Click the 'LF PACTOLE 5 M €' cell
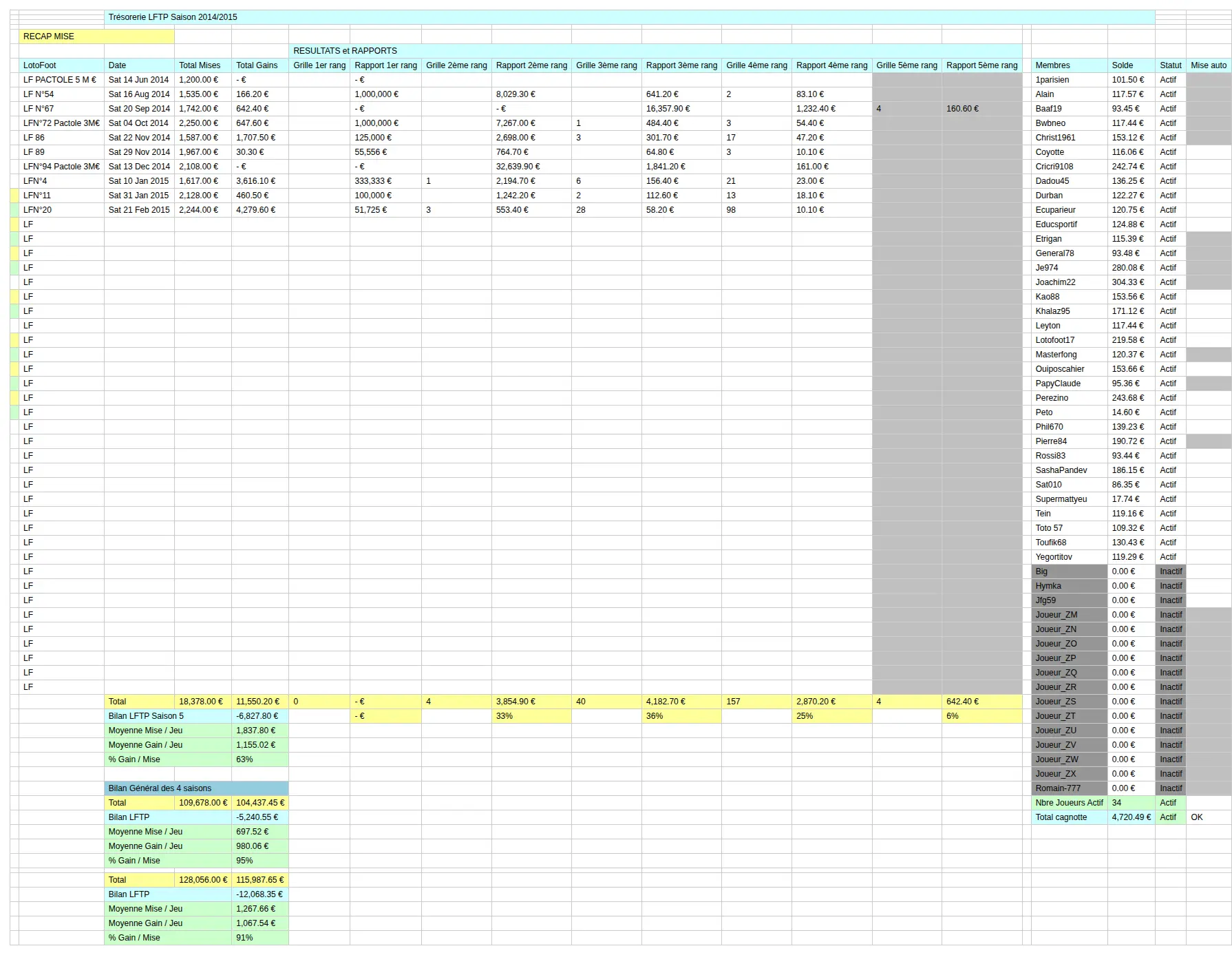Screen dimensions: 1232x955 61,80
